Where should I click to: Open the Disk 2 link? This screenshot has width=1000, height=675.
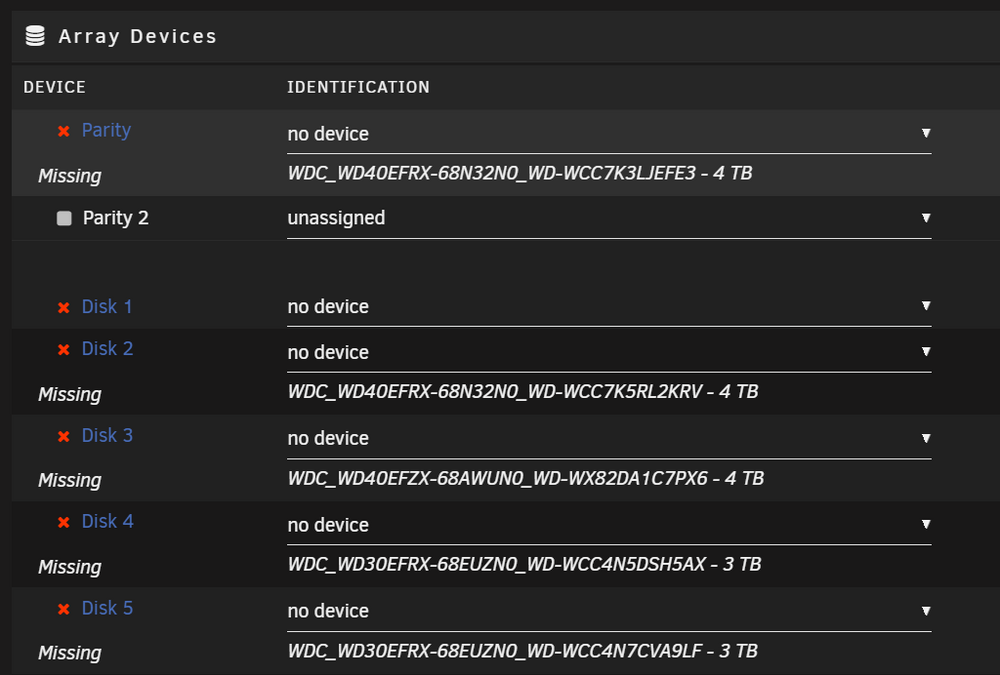(108, 349)
